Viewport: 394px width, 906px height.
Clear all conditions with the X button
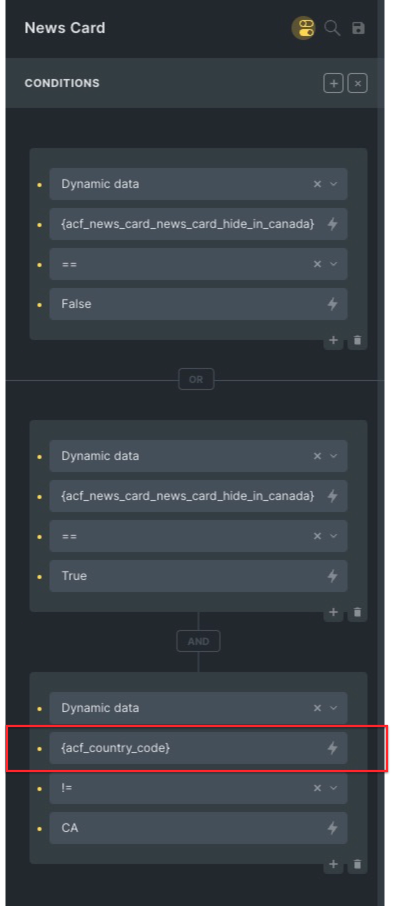358,83
